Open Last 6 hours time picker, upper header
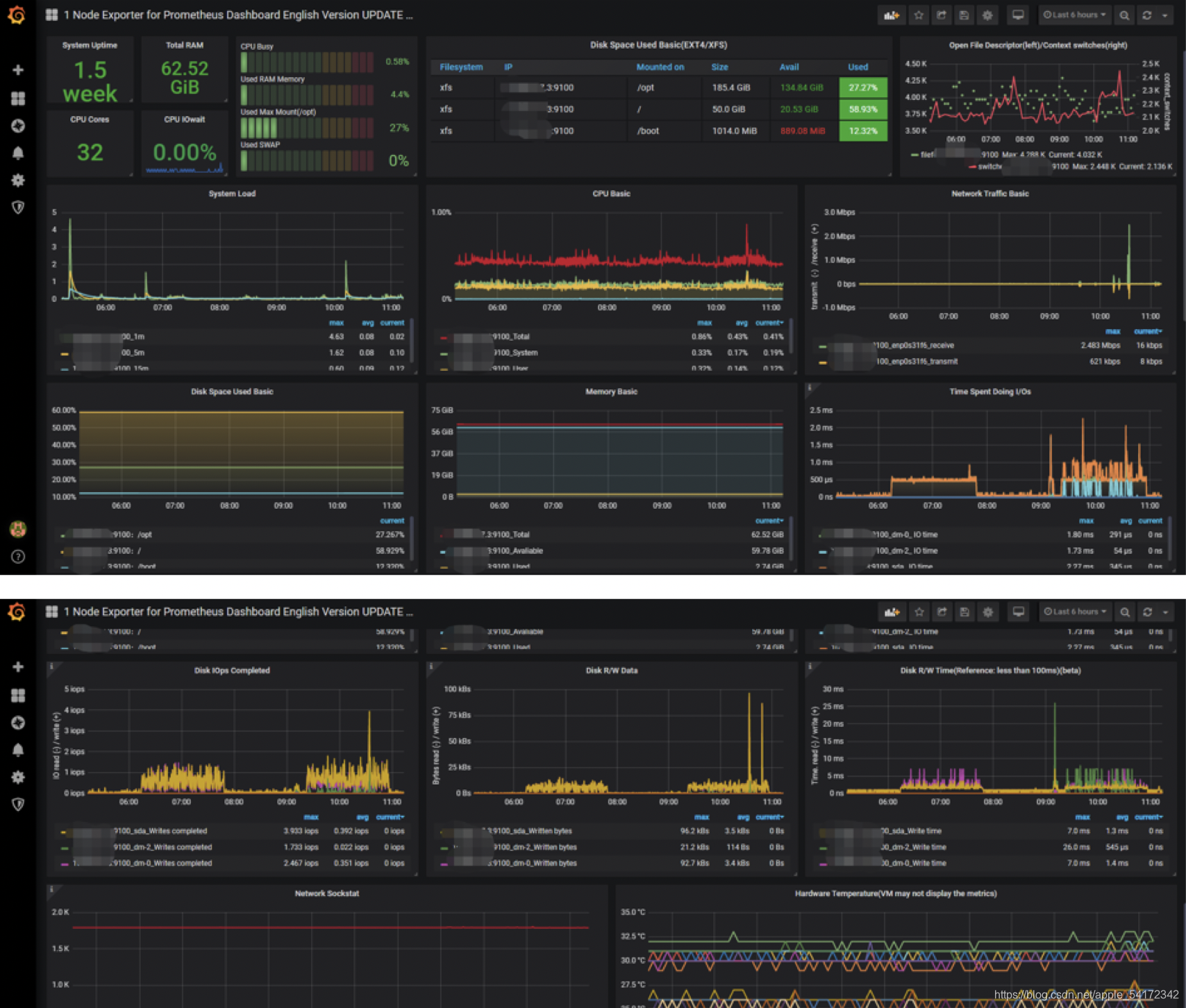The width and height of the screenshot is (1186, 1008). pos(1074,15)
